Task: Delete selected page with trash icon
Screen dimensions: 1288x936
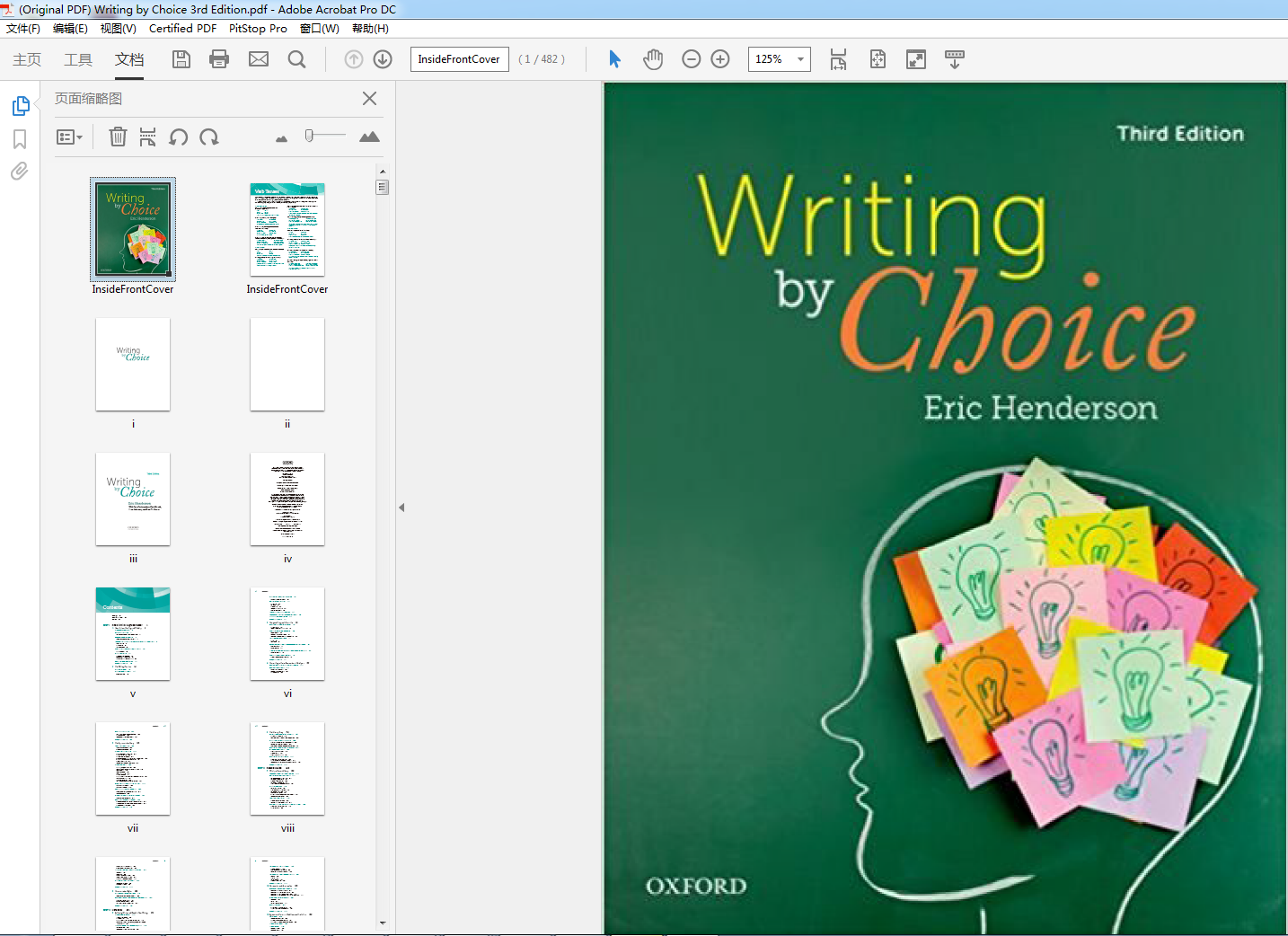Action: point(118,137)
